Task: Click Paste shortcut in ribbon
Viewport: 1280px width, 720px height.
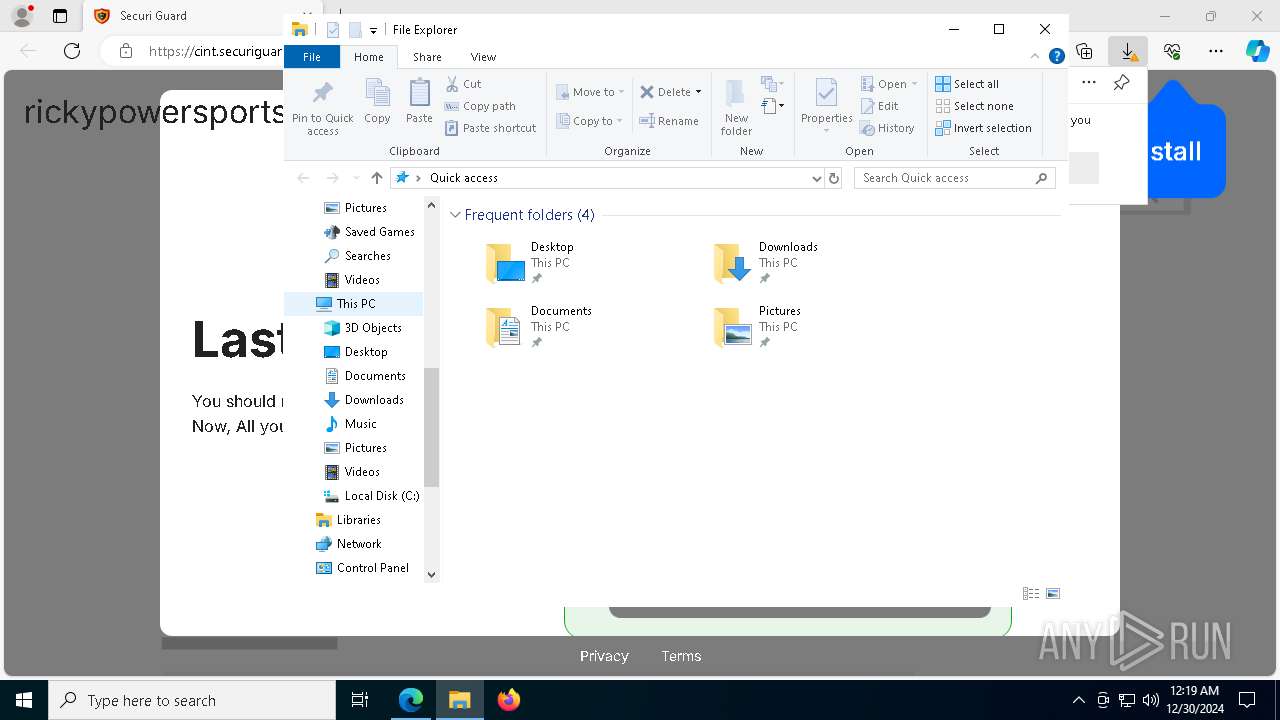Action: coord(491,128)
